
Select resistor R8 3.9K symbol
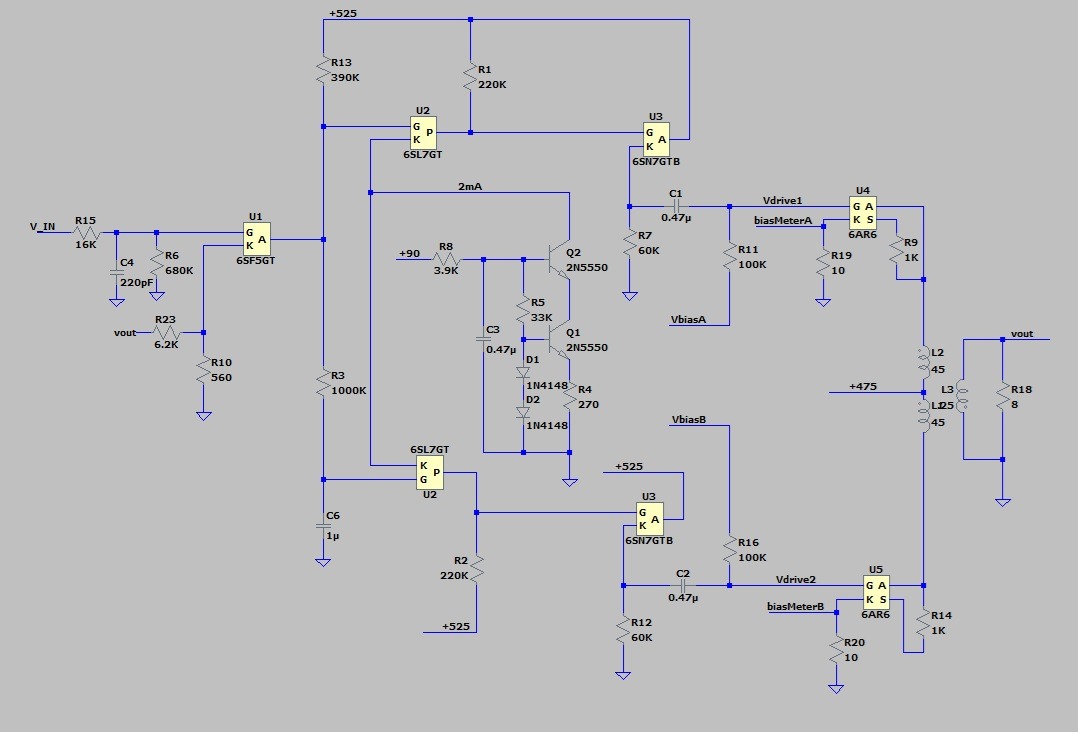coord(446,259)
